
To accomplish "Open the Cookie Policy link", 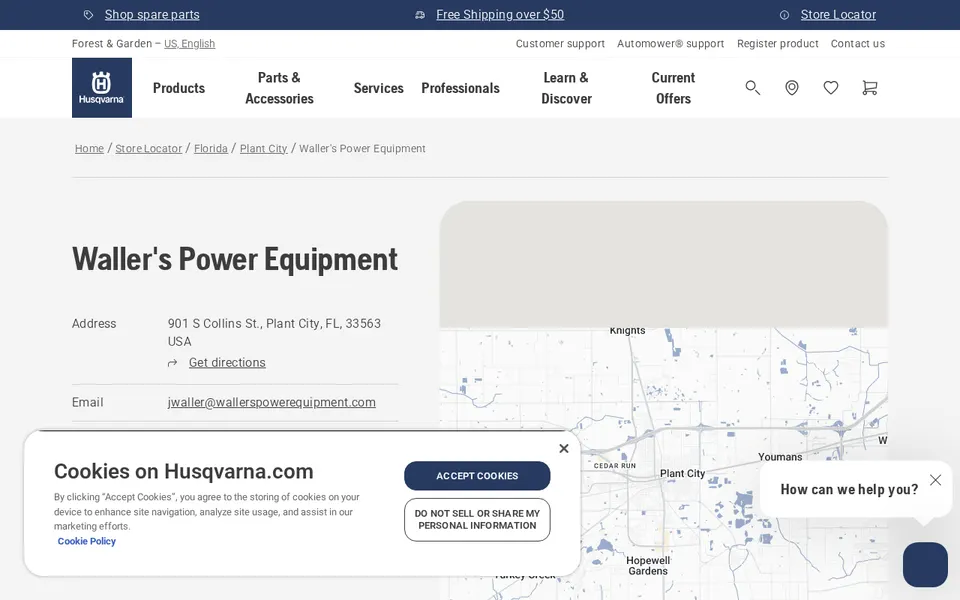I will (x=86, y=541).
